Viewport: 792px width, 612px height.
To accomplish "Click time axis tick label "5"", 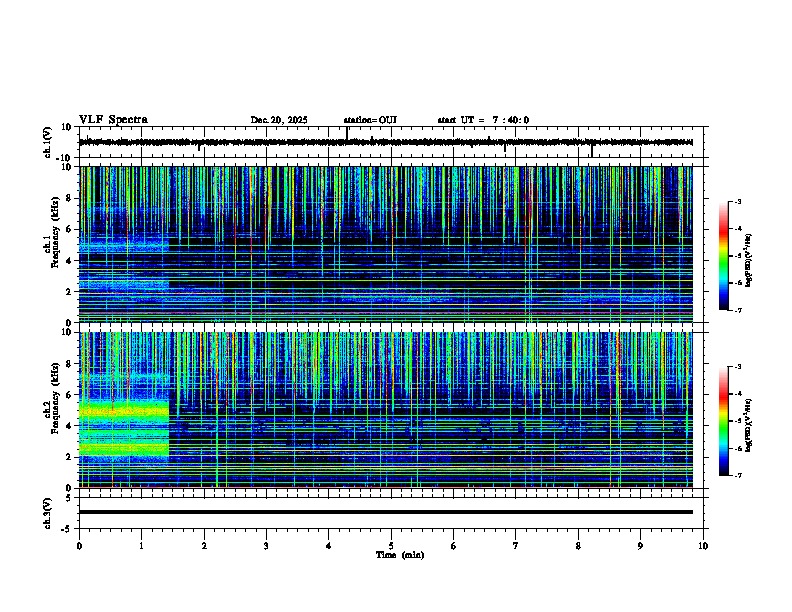I will tap(391, 546).
